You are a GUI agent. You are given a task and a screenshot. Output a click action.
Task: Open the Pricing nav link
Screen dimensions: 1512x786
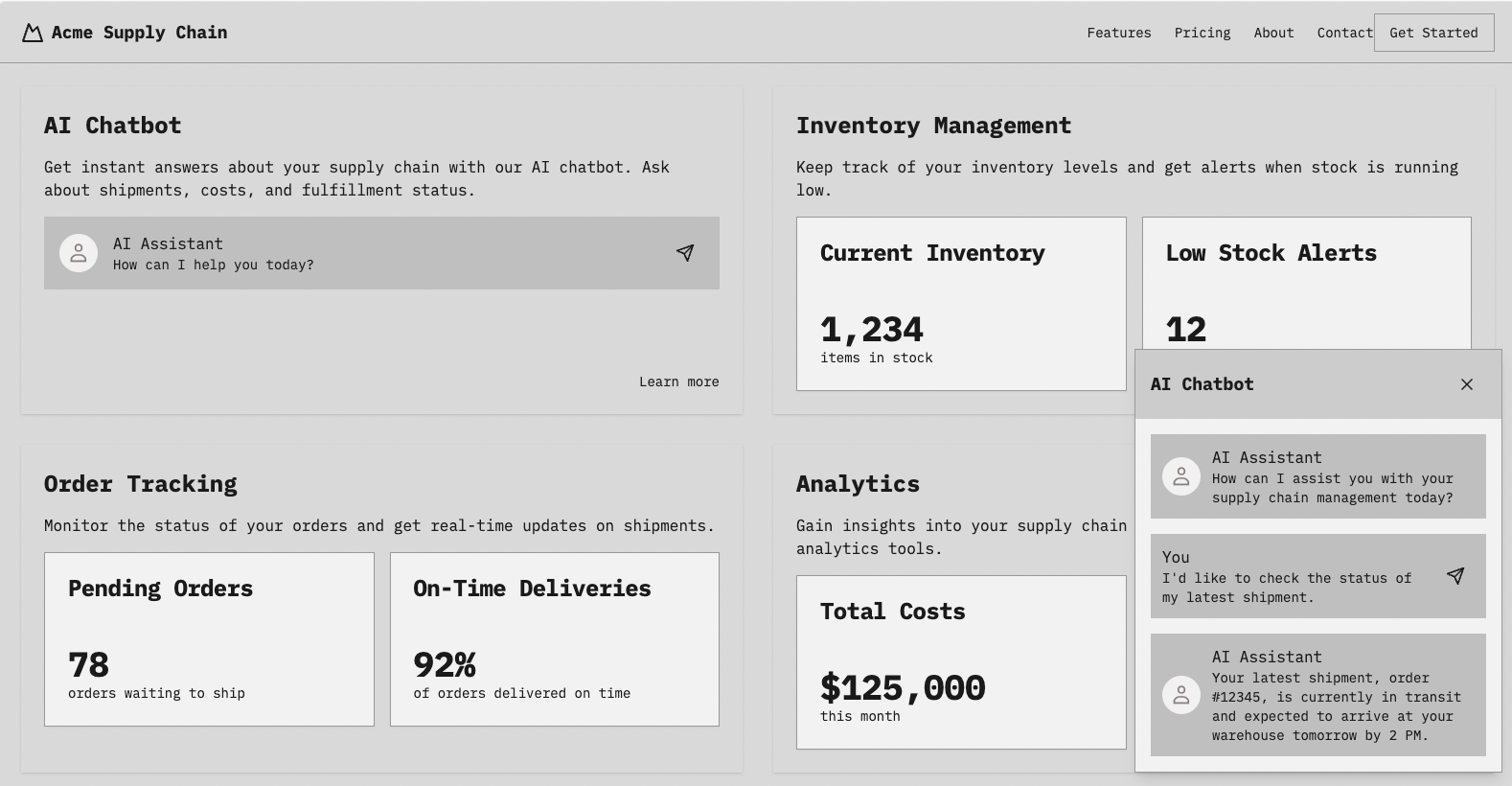(1203, 33)
